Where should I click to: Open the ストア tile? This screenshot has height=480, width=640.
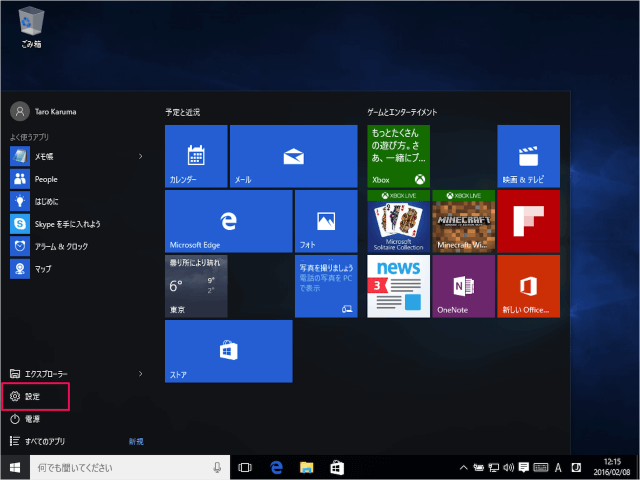click(229, 351)
